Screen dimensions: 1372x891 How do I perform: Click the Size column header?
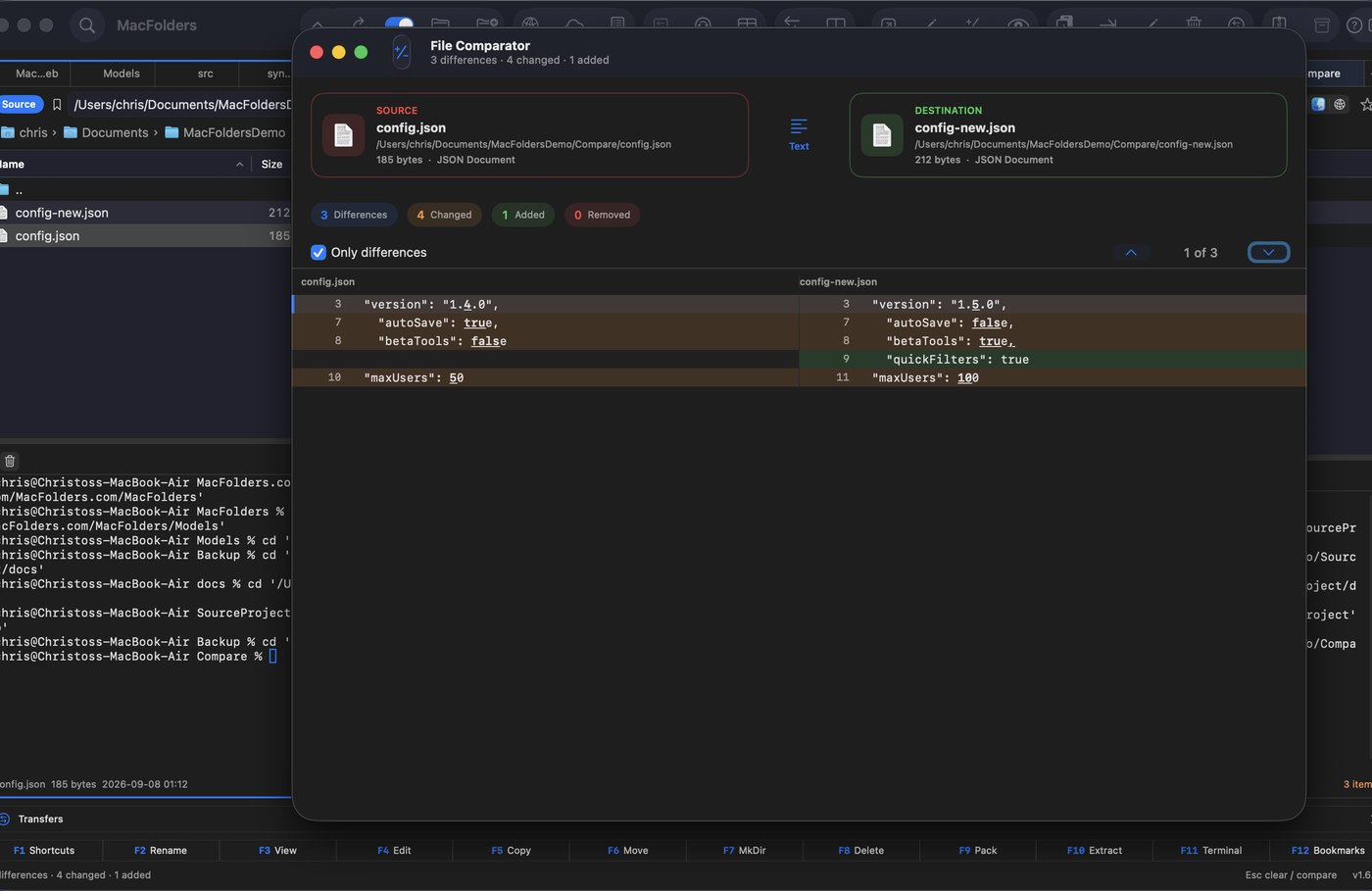tap(271, 165)
